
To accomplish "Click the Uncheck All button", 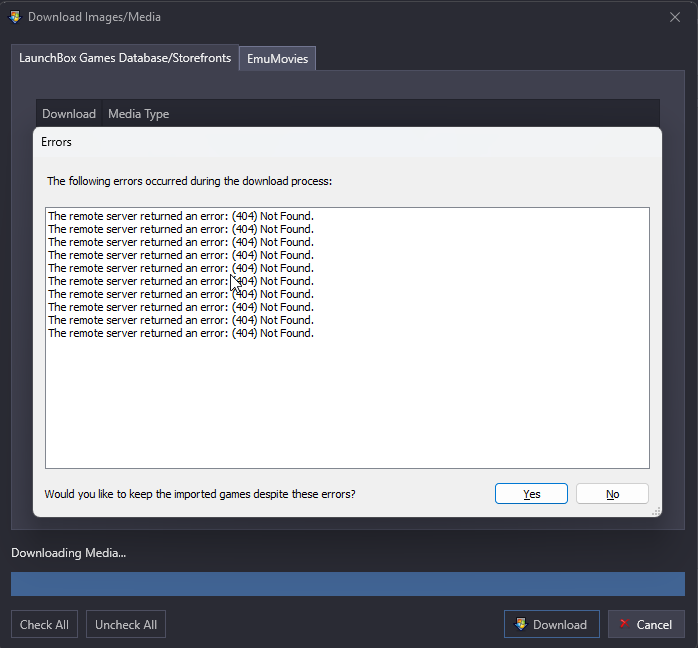I will [126, 624].
